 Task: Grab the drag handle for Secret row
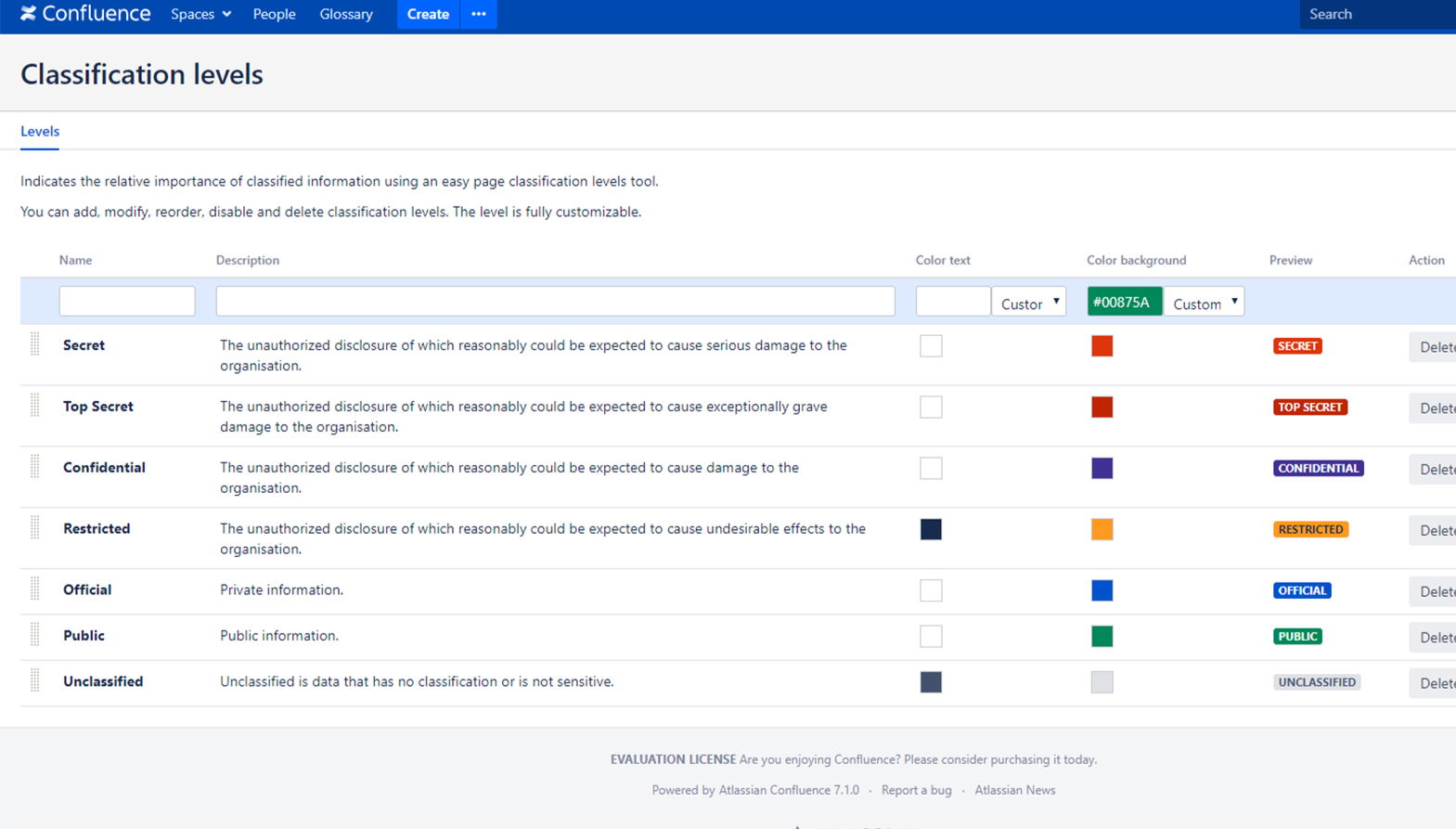point(35,344)
